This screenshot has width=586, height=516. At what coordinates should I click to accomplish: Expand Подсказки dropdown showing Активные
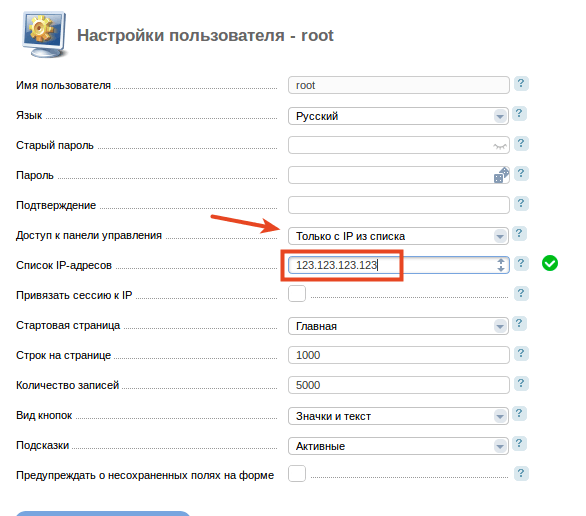(398, 446)
